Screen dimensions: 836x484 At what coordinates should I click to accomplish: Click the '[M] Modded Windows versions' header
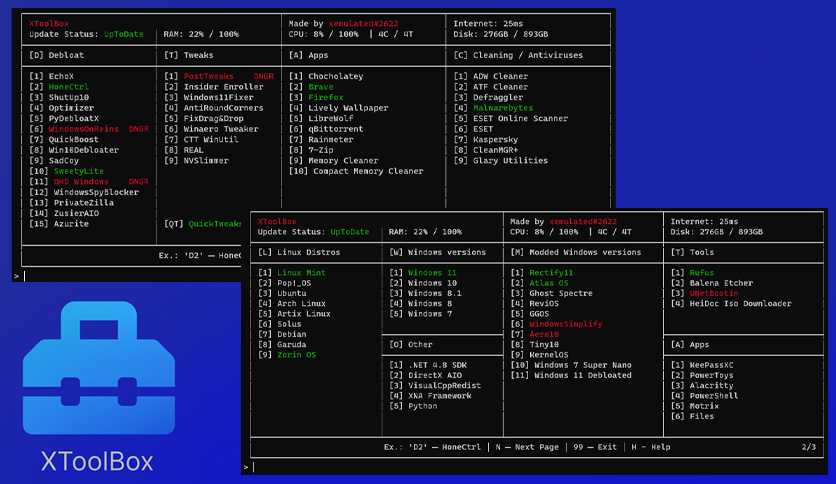pos(576,252)
